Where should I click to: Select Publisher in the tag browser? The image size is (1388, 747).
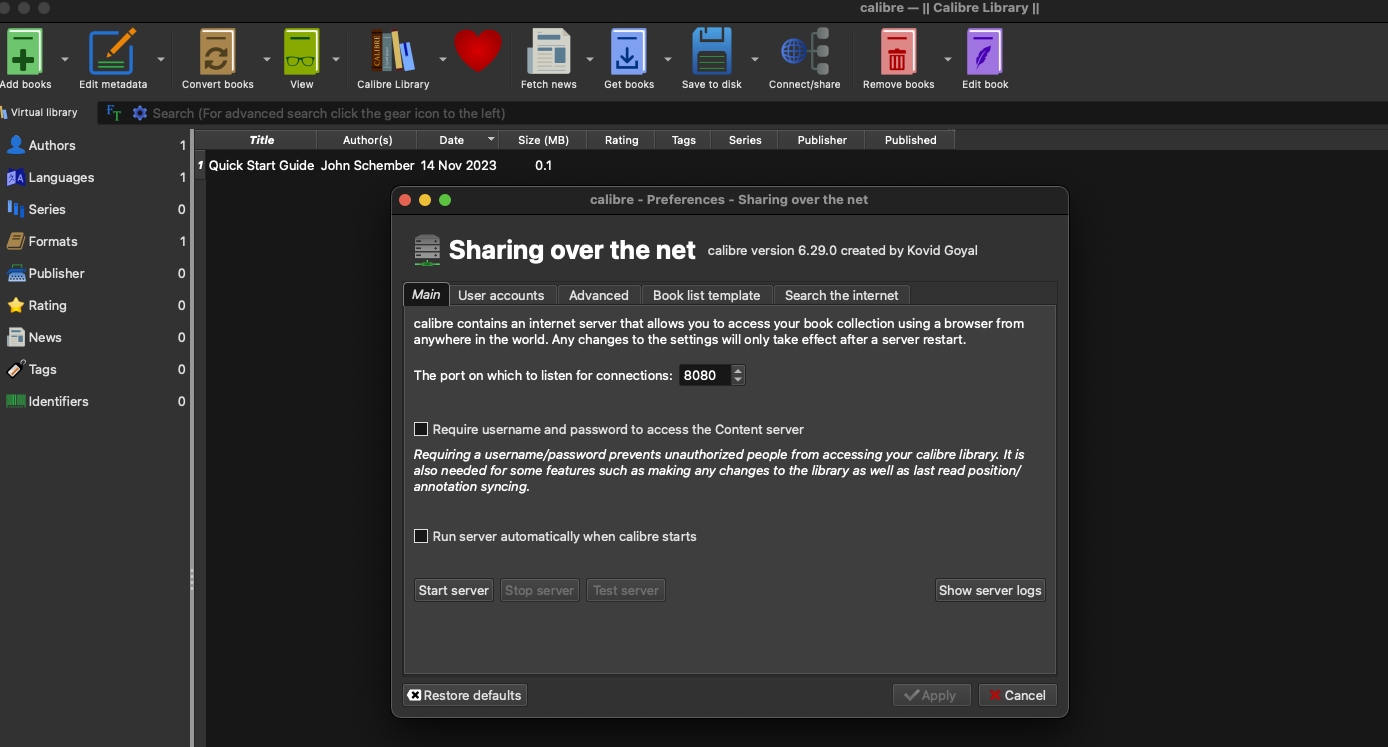pyautogui.click(x=94, y=273)
